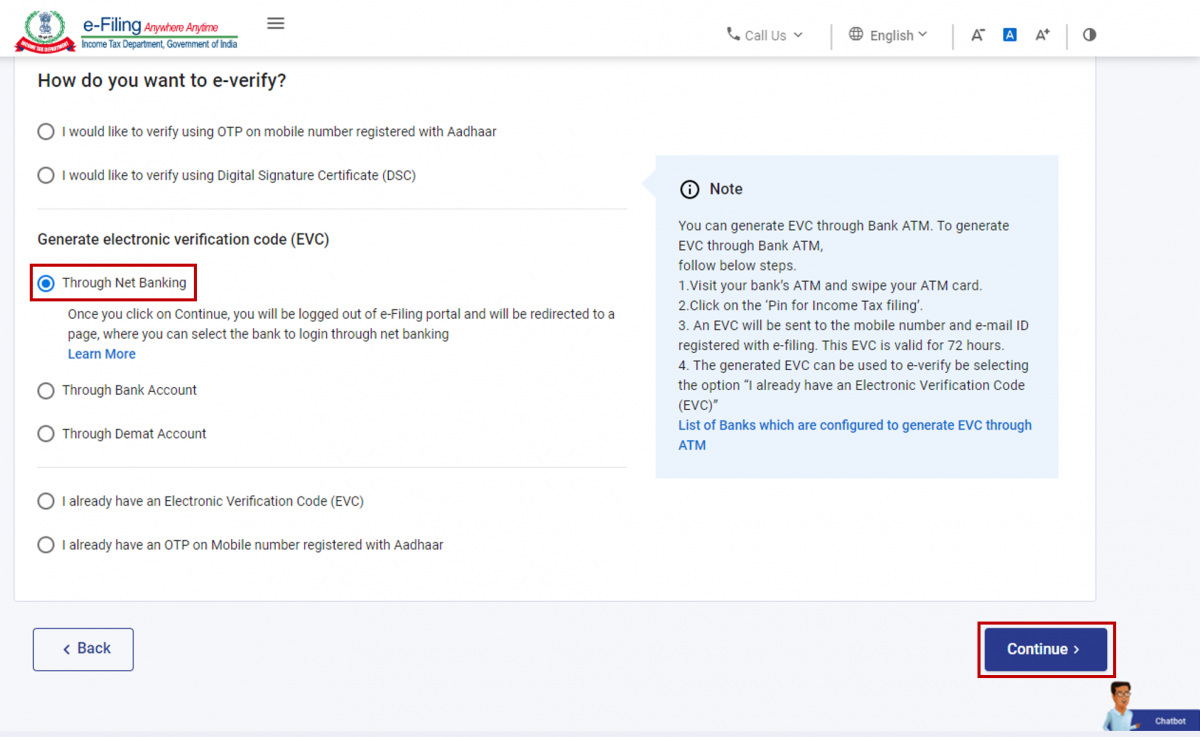Toggle dark contrast mode icon
This screenshot has height=737, width=1200.
pos(1089,34)
